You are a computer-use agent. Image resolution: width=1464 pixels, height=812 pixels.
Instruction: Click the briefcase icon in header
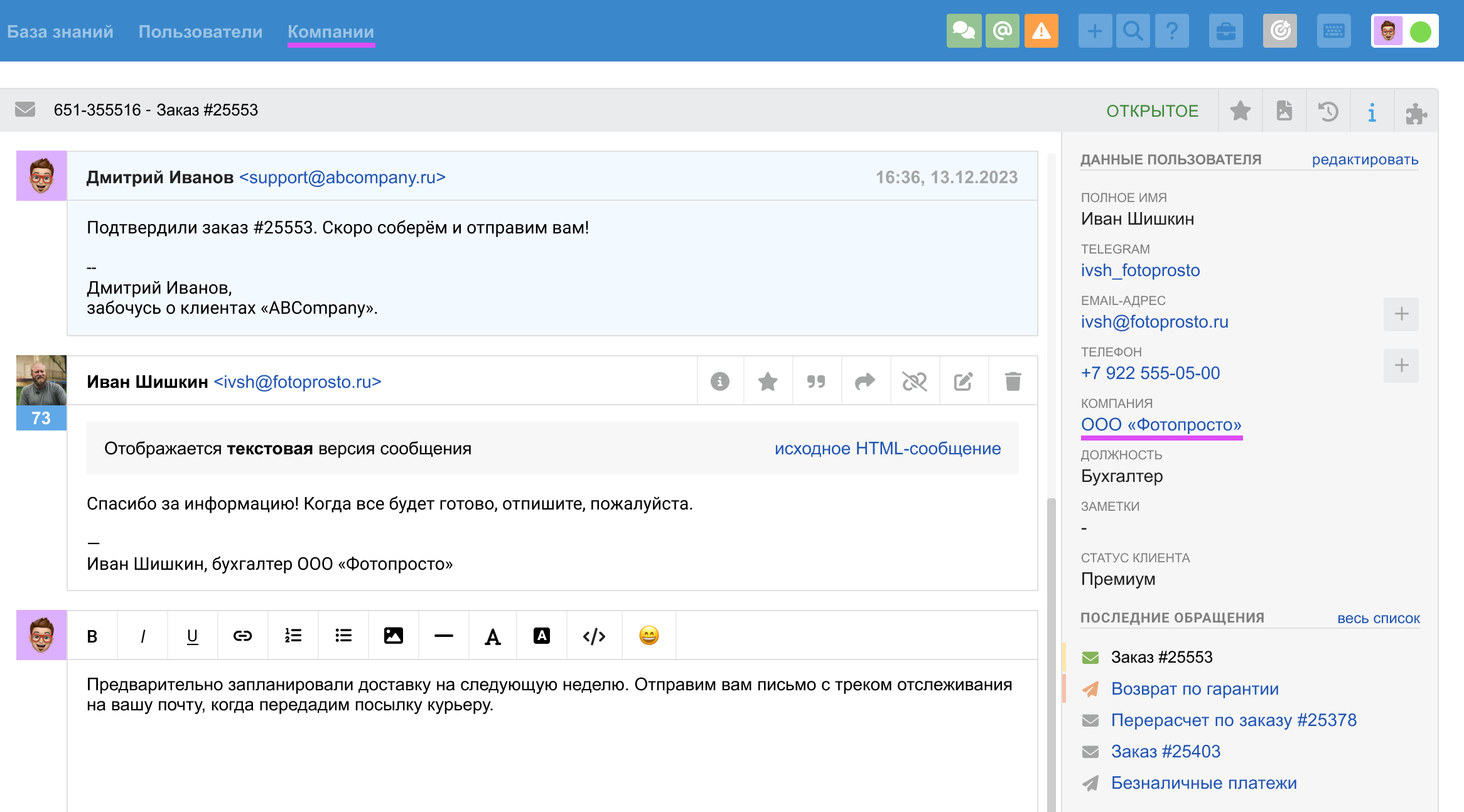tap(1225, 31)
